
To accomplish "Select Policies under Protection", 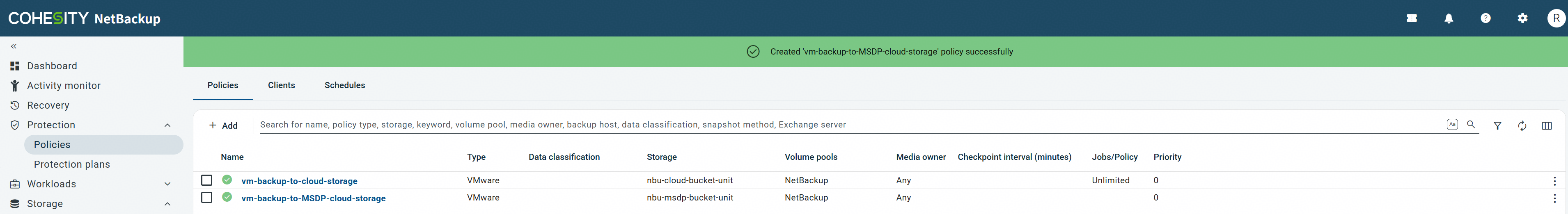I will (103, 145).
